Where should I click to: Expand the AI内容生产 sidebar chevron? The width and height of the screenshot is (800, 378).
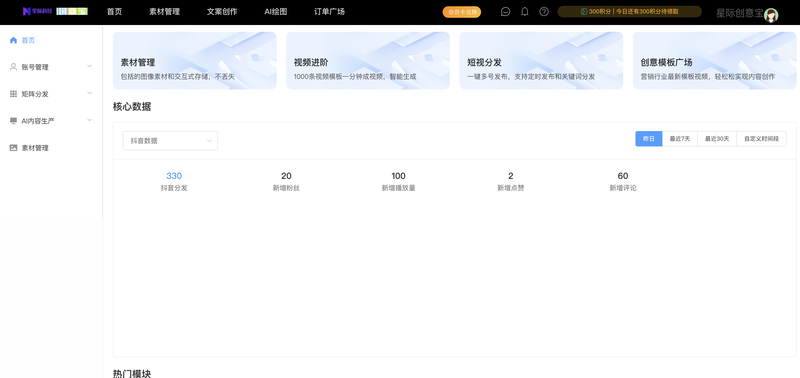tap(90, 120)
